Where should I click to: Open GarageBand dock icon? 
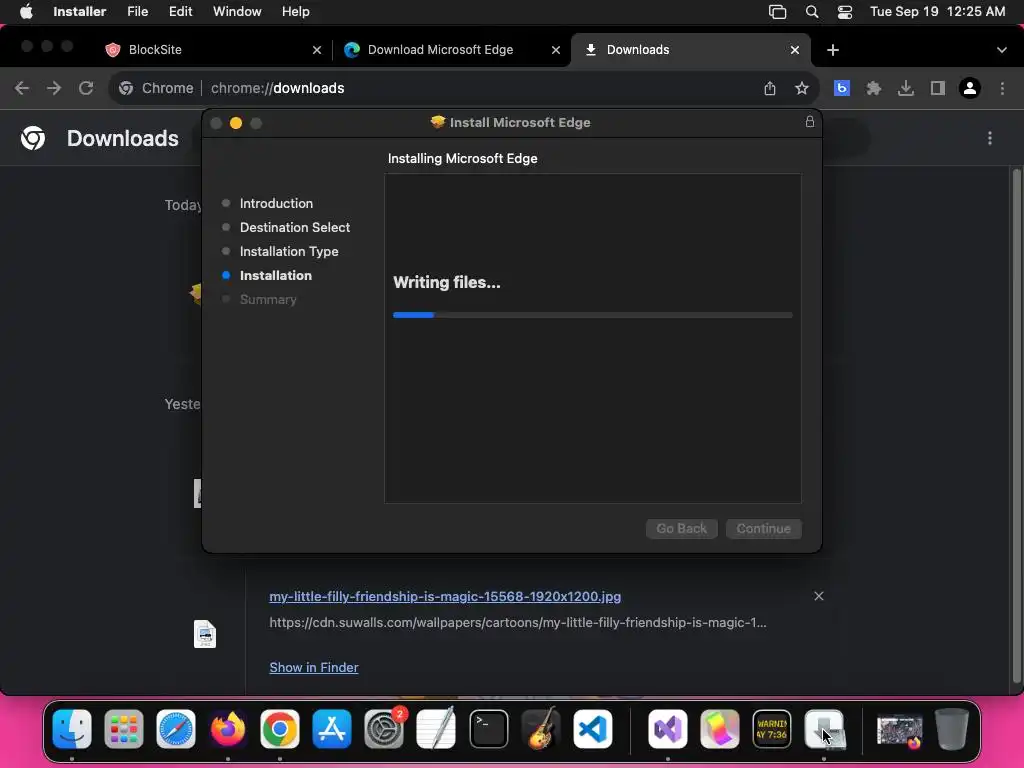(x=541, y=728)
